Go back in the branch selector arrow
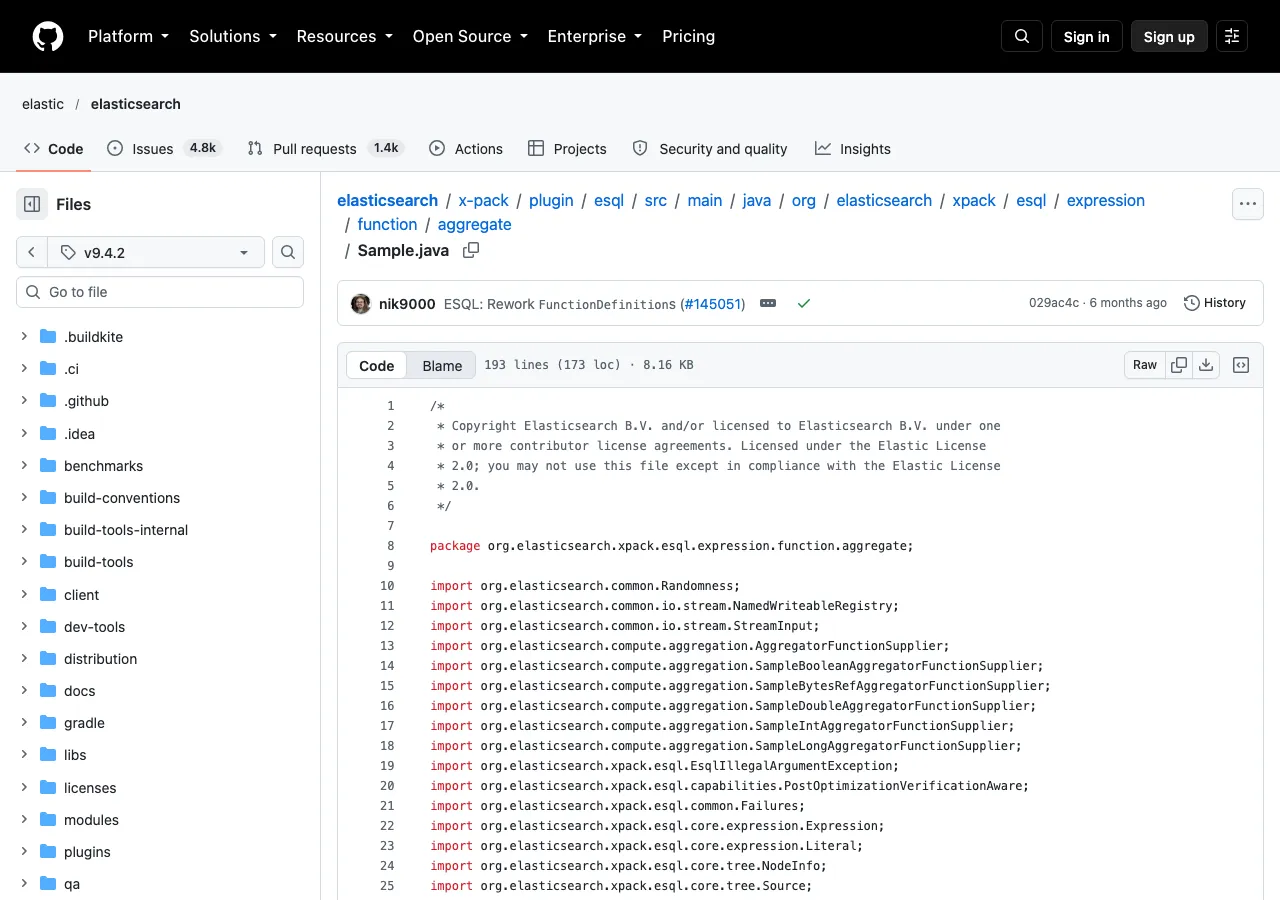Image resolution: width=1280 pixels, height=900 pixels. 32,252
